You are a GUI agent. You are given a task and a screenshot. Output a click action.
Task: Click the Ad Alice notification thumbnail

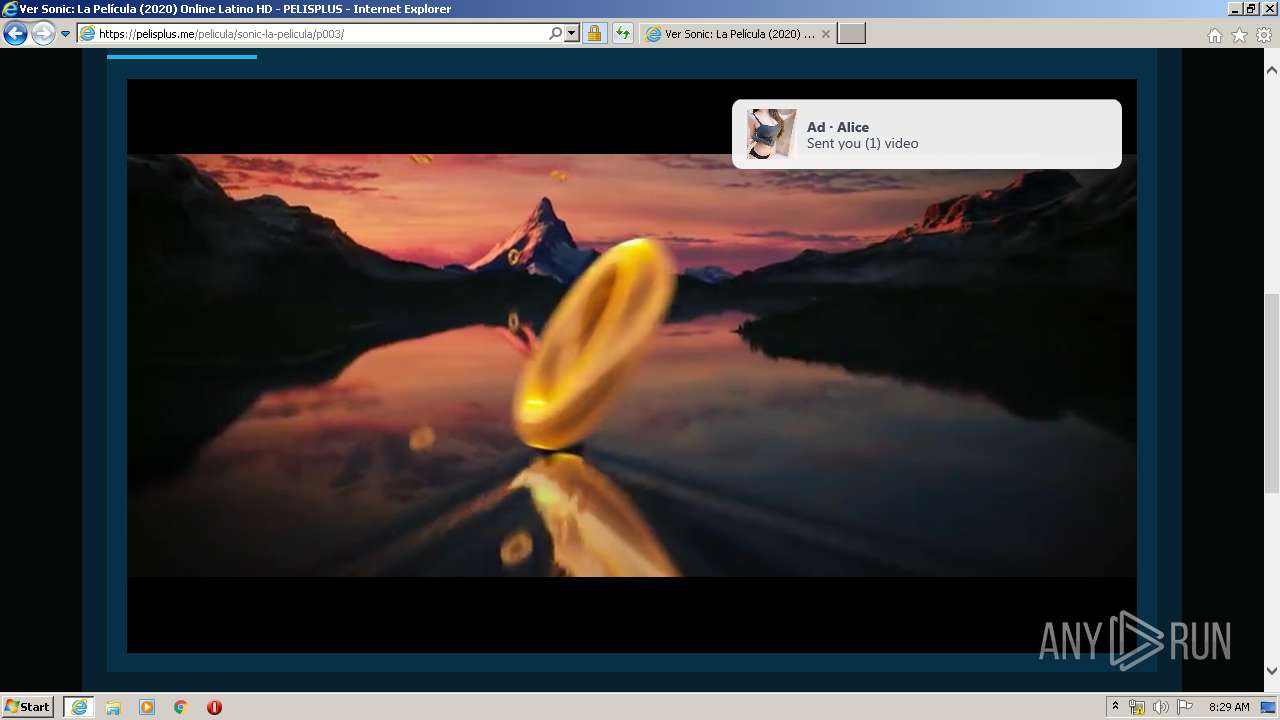(771, 134)
